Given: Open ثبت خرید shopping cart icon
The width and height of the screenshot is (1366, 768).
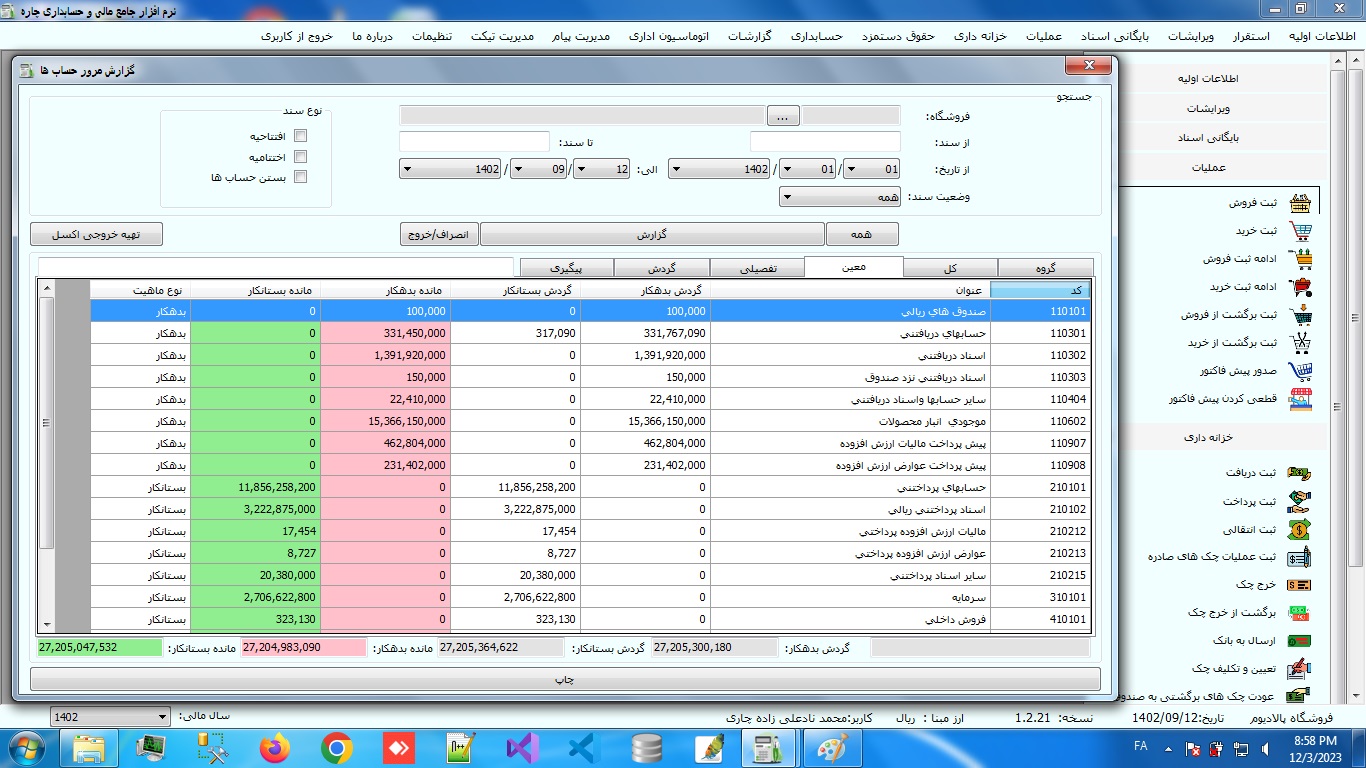Looking at the screenshot, I should click(x=1300, y=231).
